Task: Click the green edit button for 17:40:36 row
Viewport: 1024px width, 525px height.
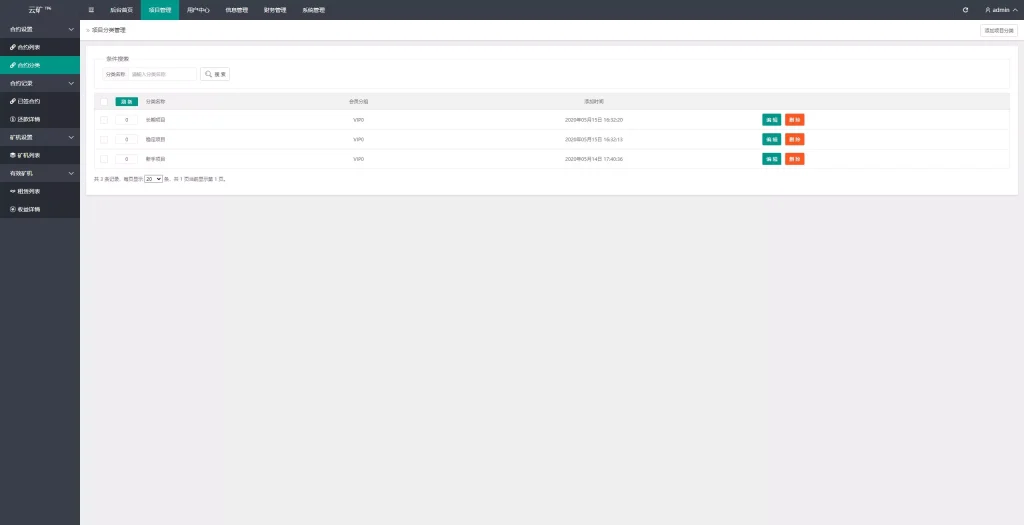Action: coord(771,159)
